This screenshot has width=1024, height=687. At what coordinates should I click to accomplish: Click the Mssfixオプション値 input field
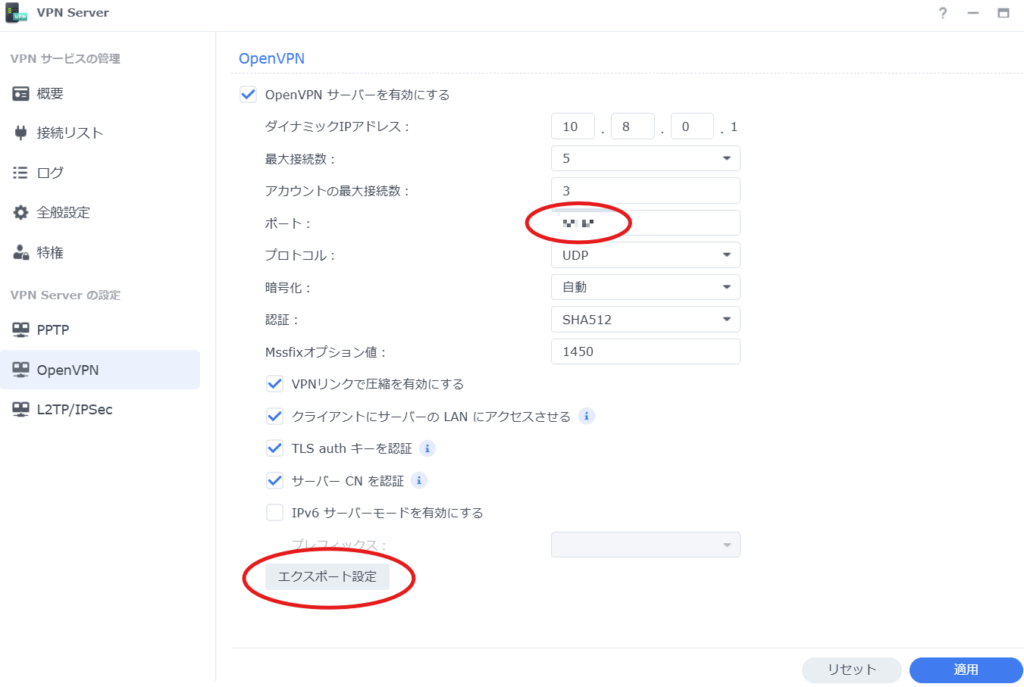[645, 352]
